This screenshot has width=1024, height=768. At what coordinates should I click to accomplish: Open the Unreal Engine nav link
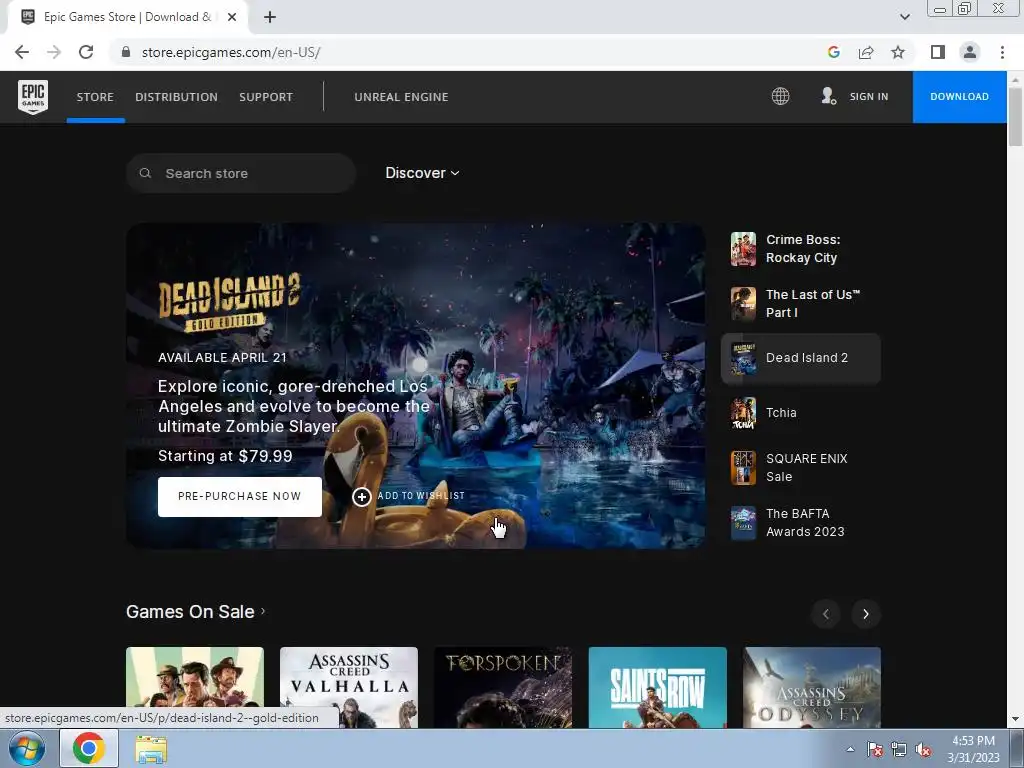pyautogui.click(x=401, y=97)
